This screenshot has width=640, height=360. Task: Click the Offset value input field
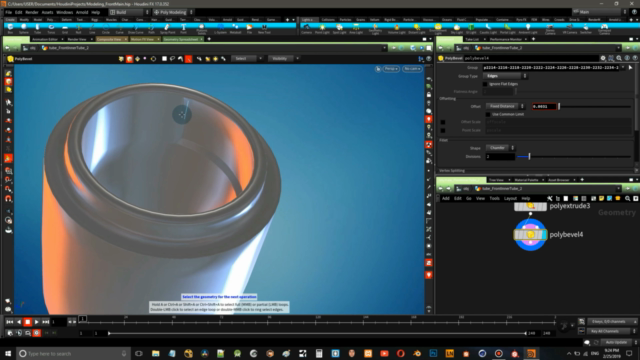(544, 107)
